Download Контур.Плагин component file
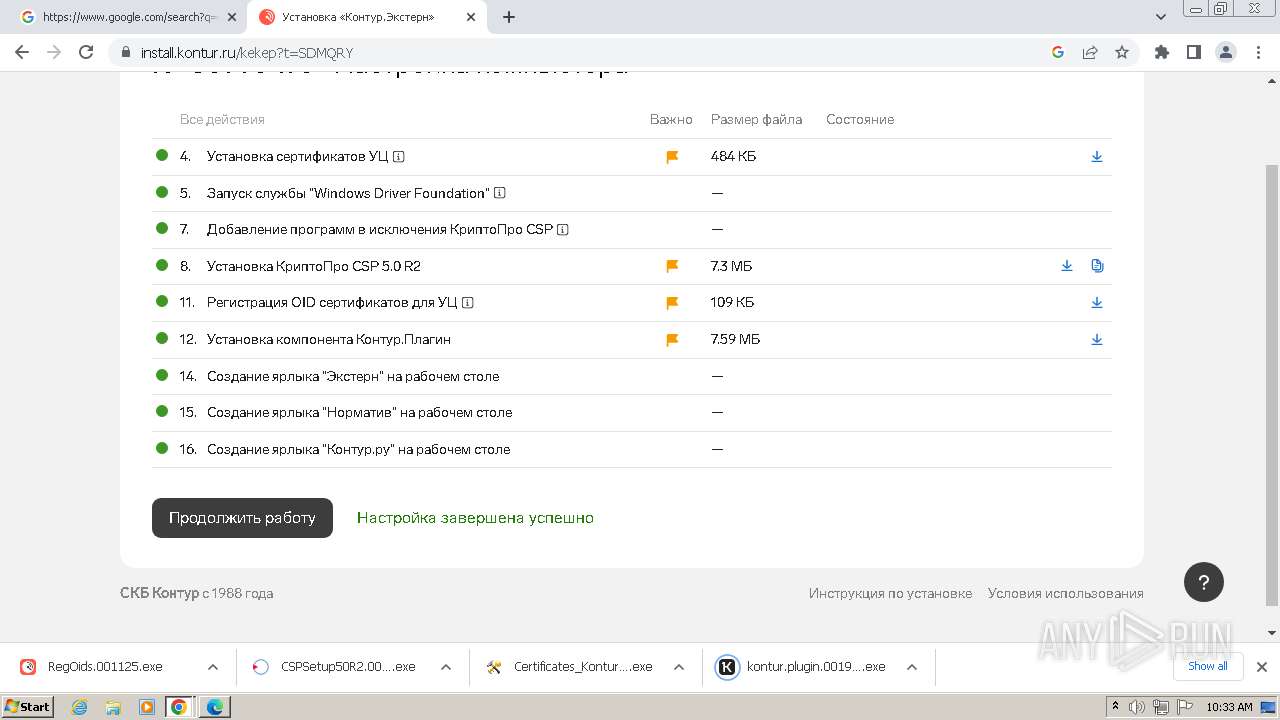The width and height of the screenshot is (1280, 720). point(1097,339)
